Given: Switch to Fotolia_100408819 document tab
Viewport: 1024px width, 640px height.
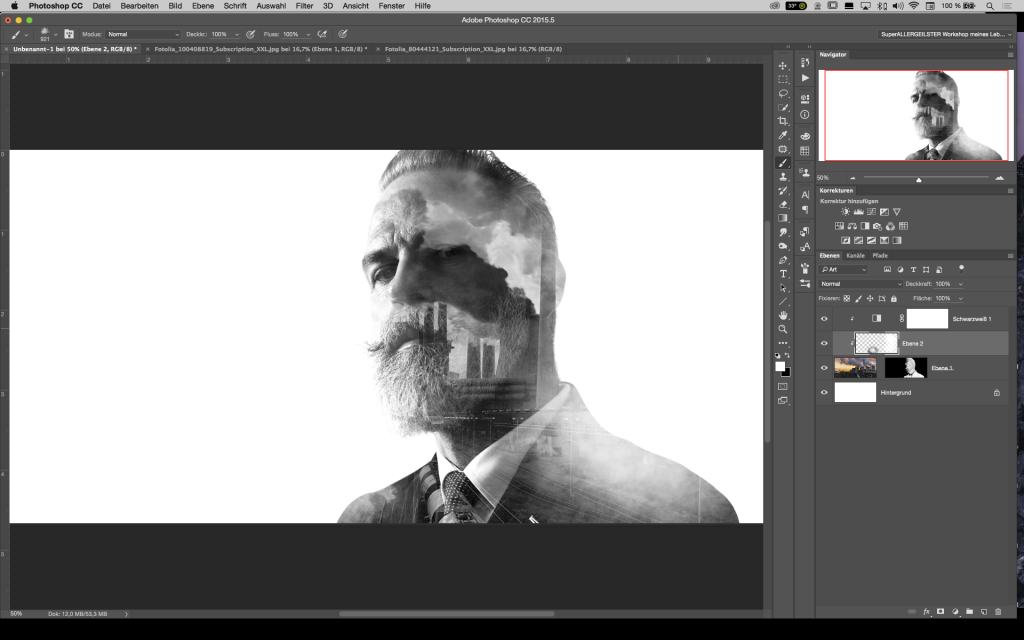Looking at the screenshot, I should coord(260,48).
